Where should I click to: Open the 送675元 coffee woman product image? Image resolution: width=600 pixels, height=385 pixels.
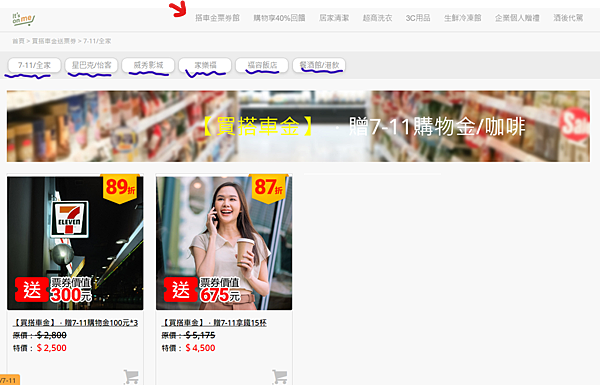point(224,243)
